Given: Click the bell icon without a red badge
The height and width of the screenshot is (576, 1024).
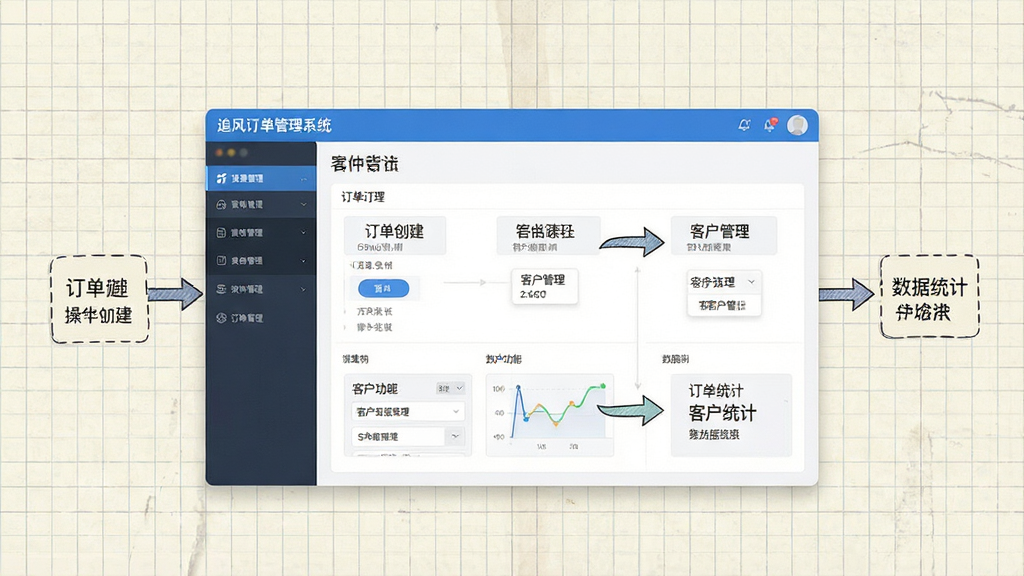Looking at the screenshot, I should [x=744, y=125].
